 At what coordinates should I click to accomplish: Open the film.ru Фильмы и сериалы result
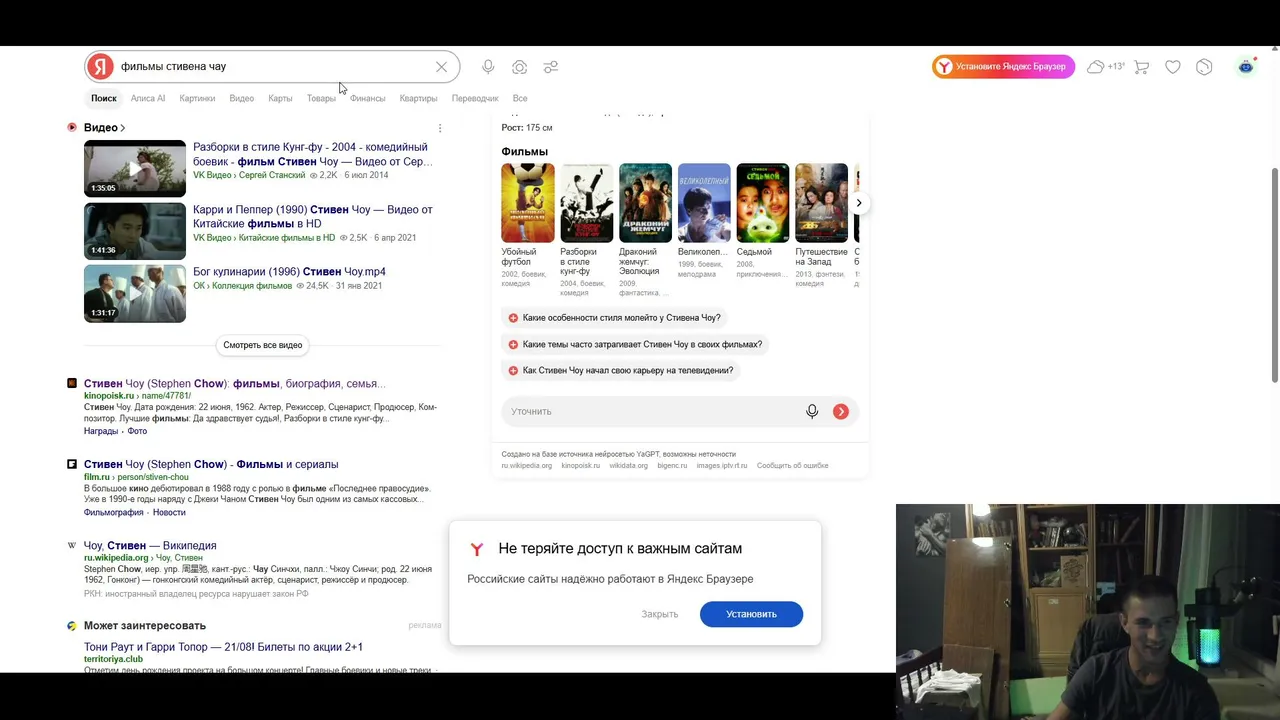pos(211,464)
